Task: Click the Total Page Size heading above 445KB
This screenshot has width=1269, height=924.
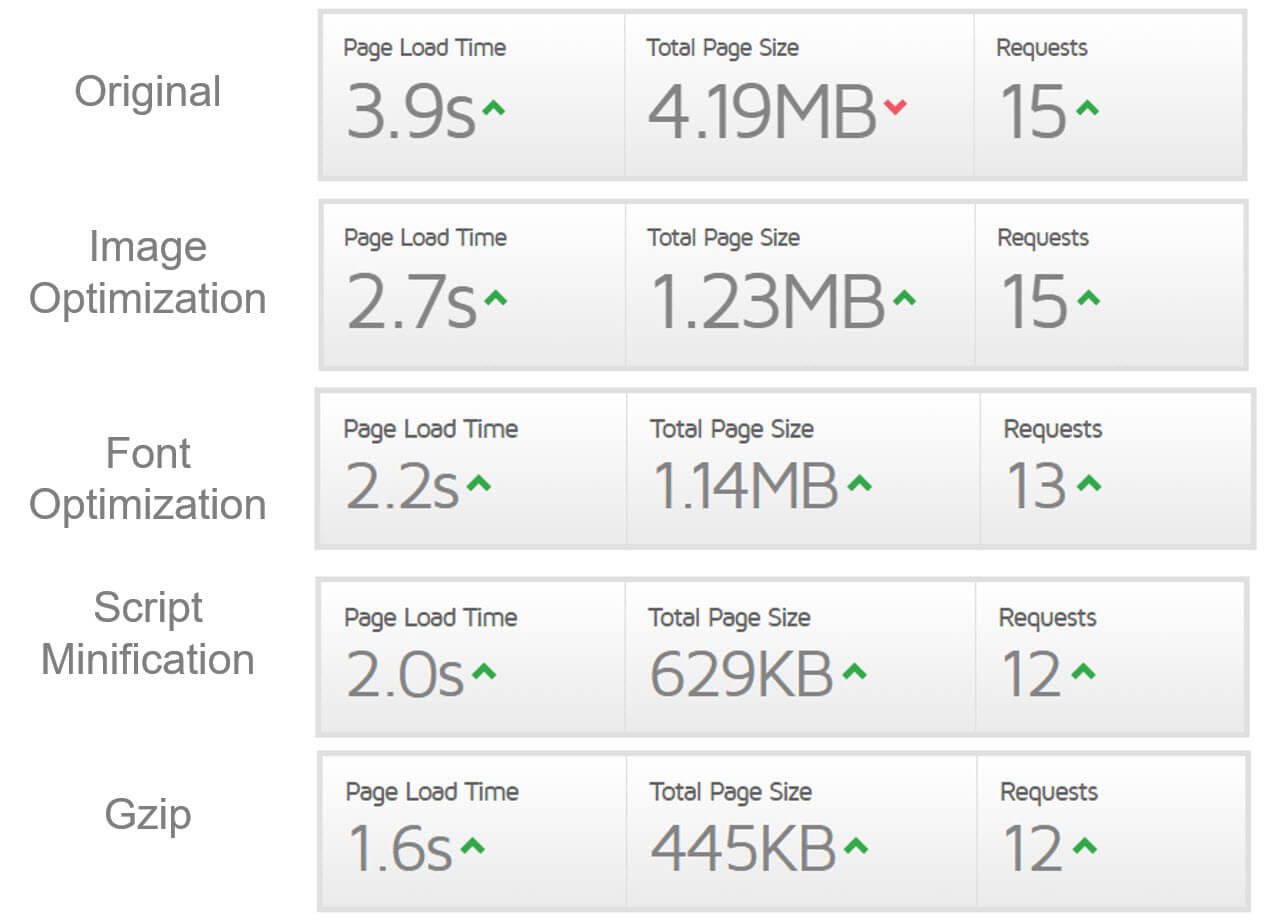Action: click(x=730, y=792)
